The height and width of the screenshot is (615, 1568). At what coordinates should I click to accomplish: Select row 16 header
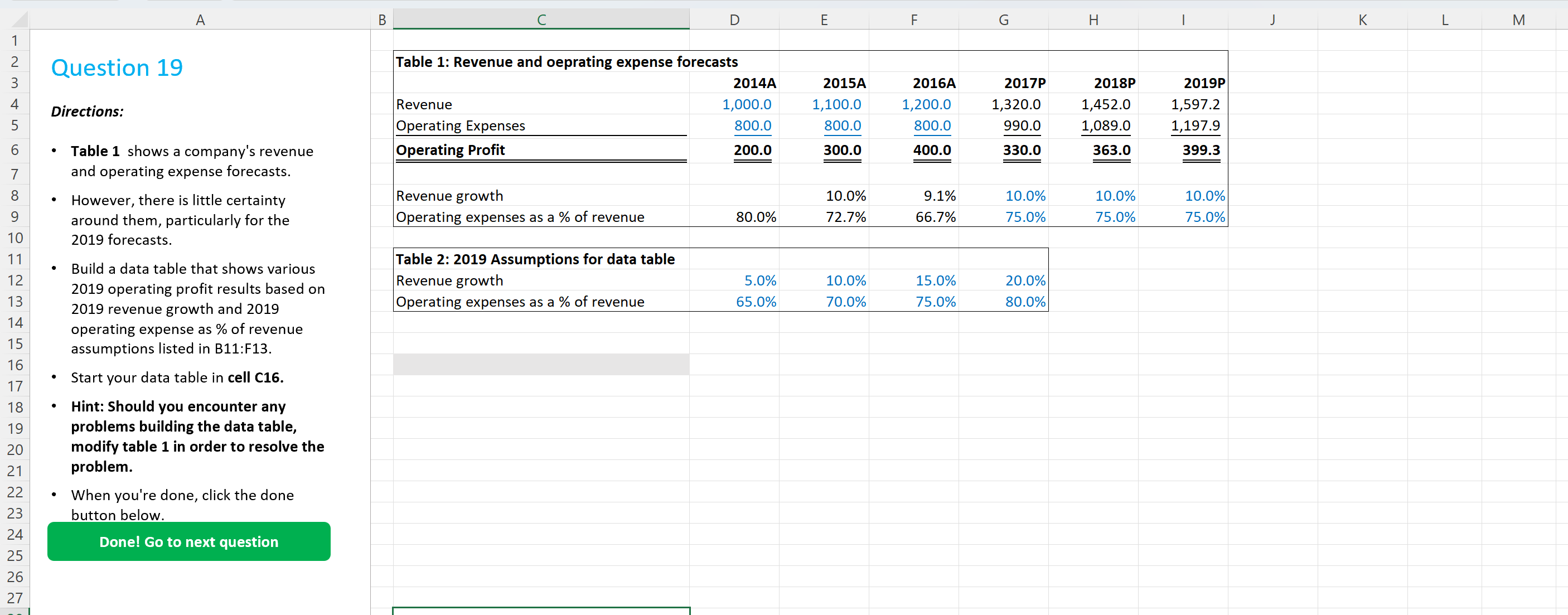pyautogui.click(x=14, y=365)
